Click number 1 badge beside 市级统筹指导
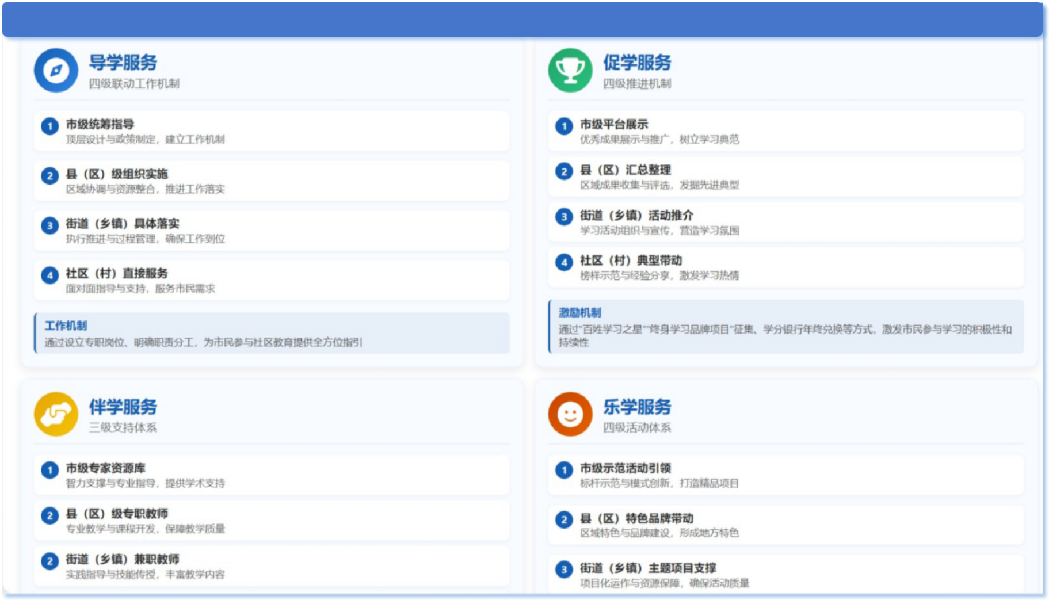Viewport: 1051px width, 603px height. click(x=49, y=126)
